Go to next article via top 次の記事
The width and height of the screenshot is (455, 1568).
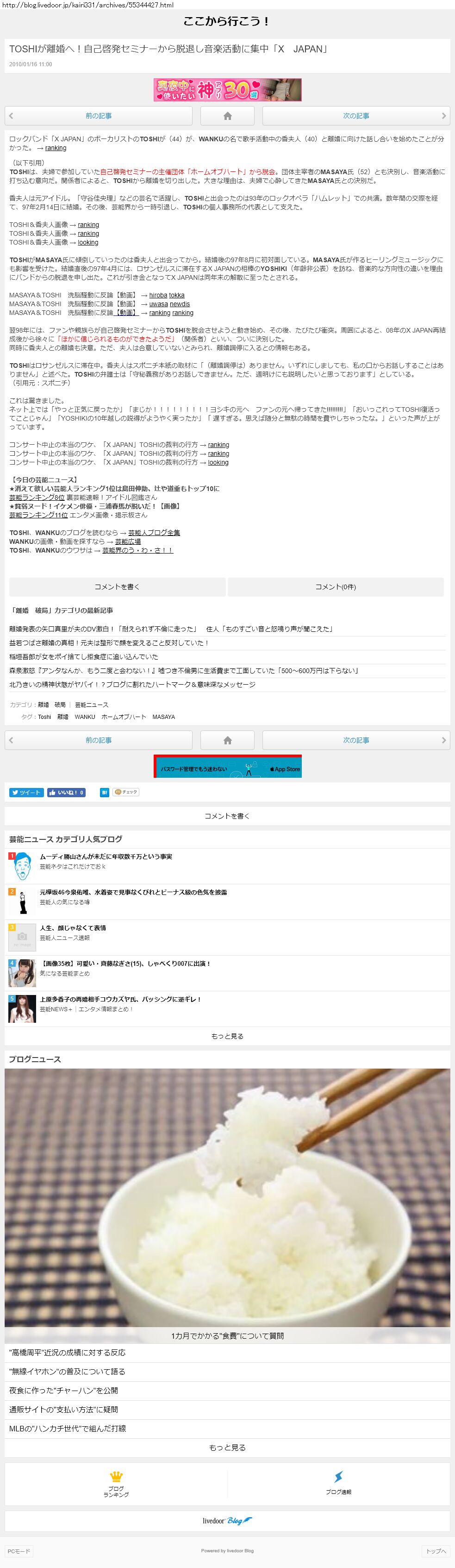coord(356,116)
